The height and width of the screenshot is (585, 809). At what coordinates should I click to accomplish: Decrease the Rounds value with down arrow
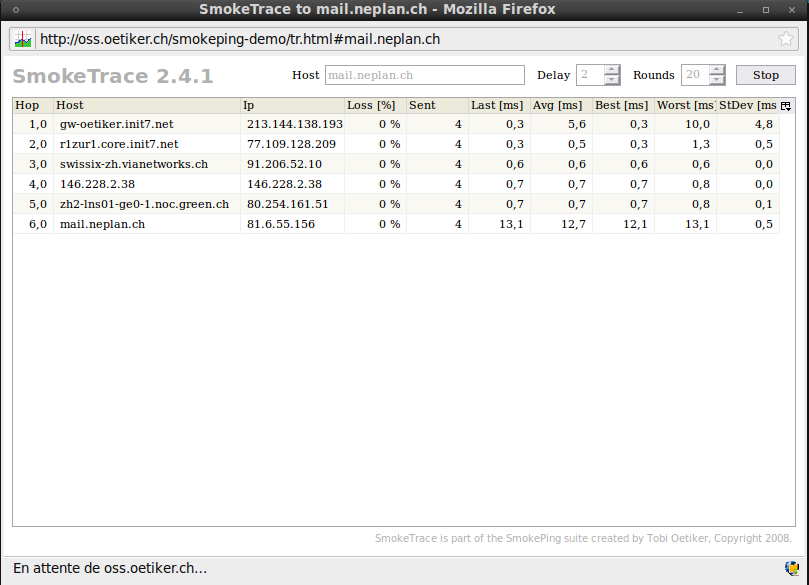point(717,80)
